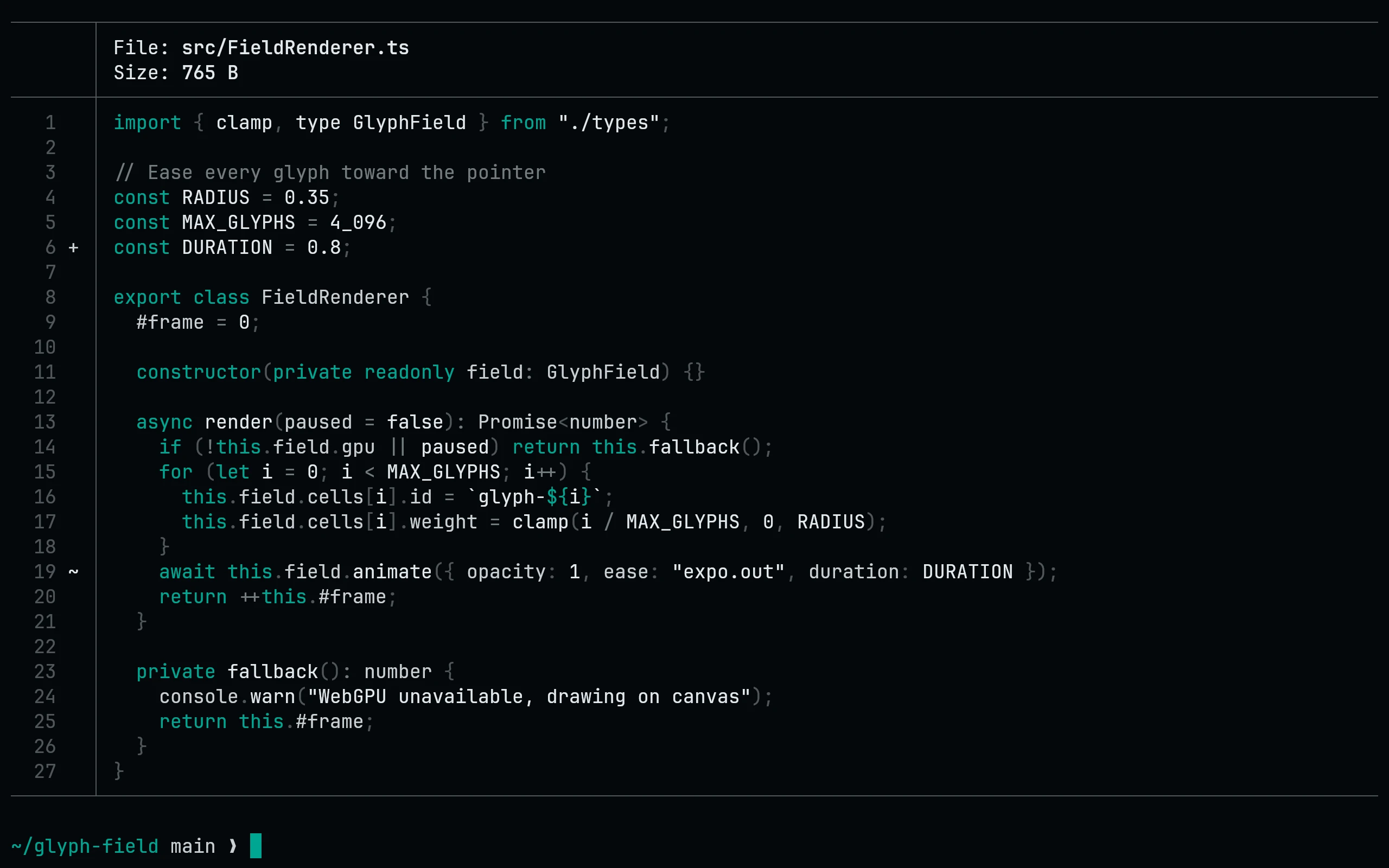The width and height of the screenshot is (1389, 868).
Task: Click the `glyph-${i}` template string
Action: (x=534, y=497)
